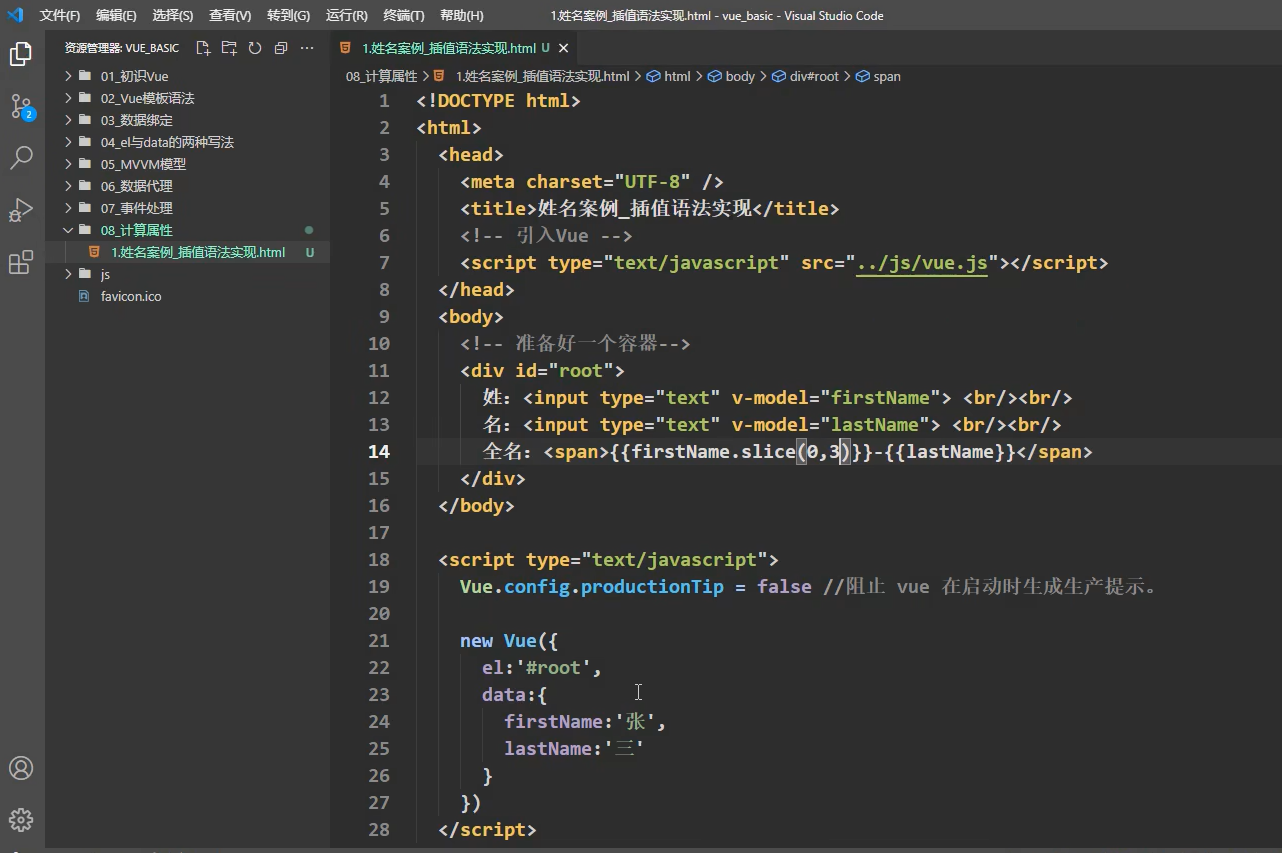1282x853 pixels.
Task: Click line number 7 in gutter
Action: [x=385, y=263]
